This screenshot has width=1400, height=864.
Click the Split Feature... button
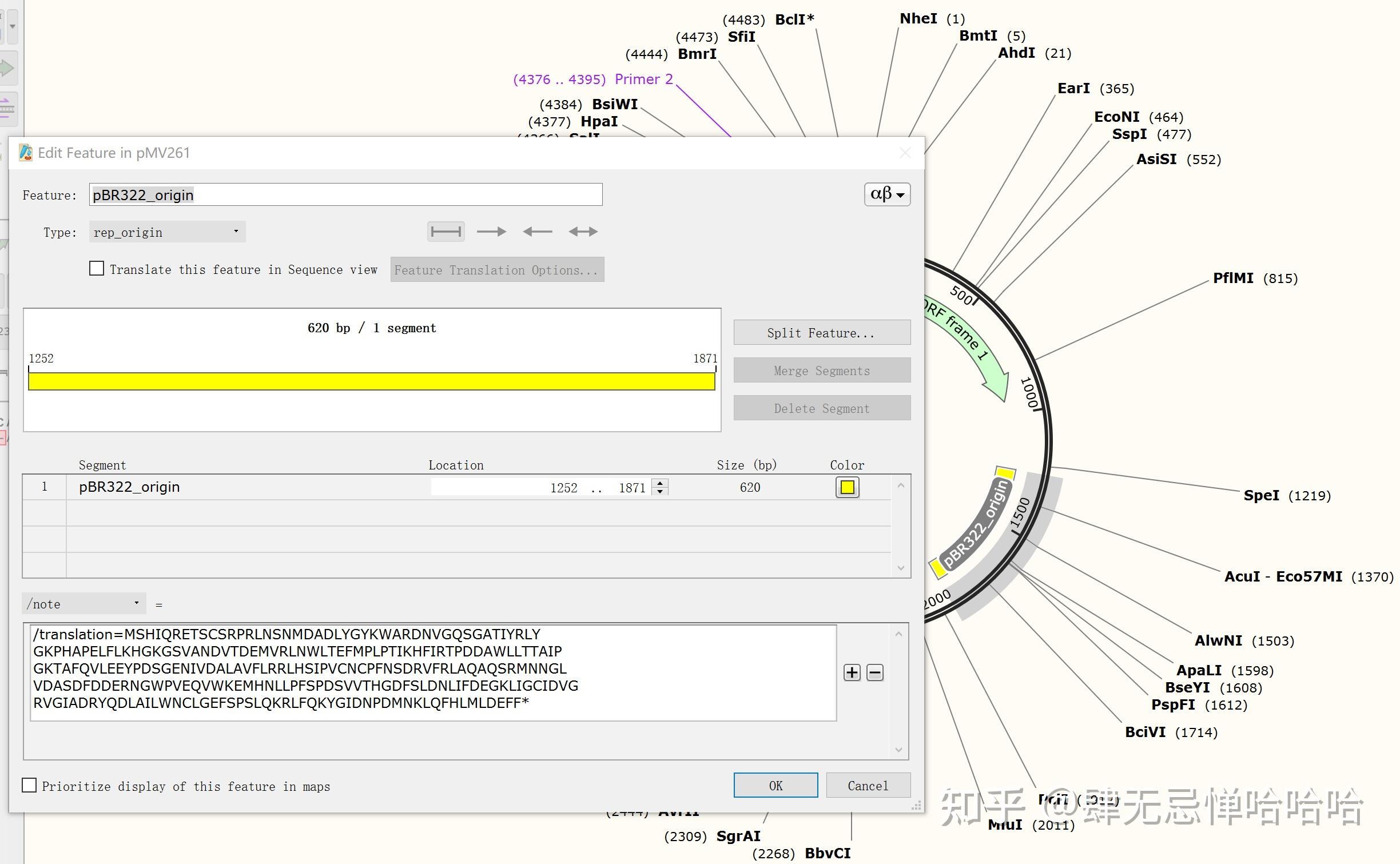pos(821,333)
